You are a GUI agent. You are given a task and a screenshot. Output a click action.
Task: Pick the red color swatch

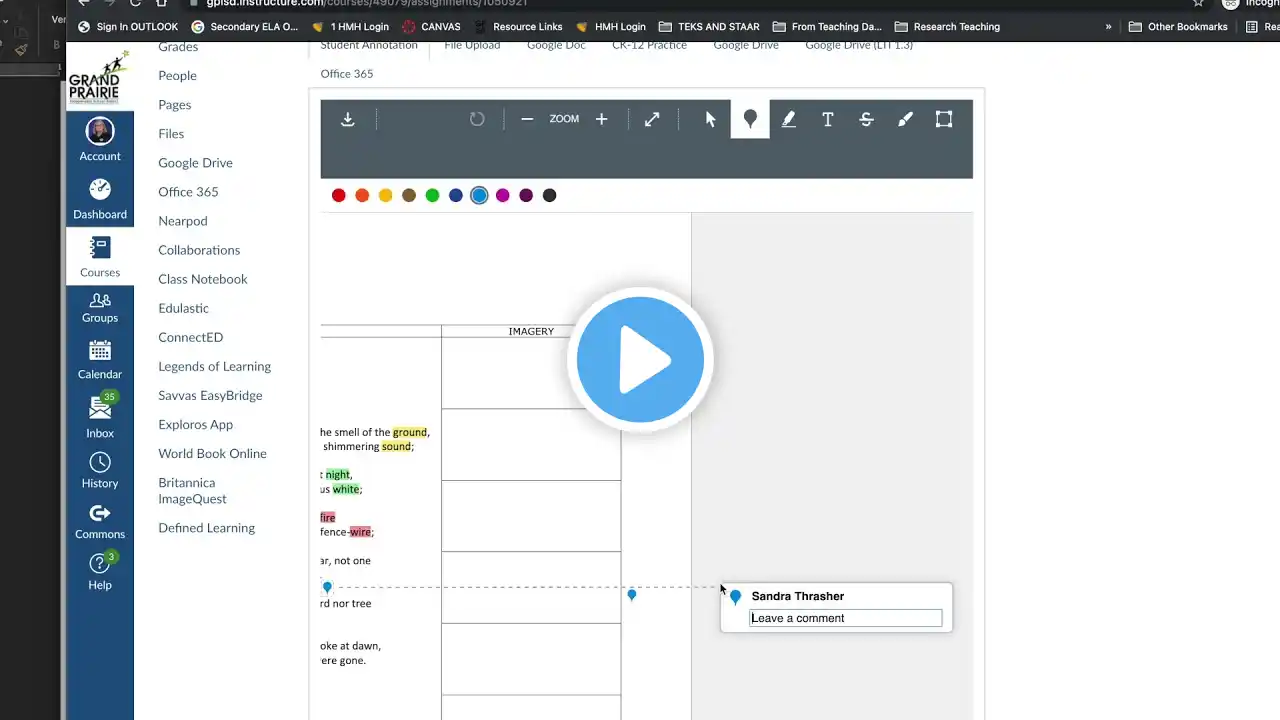click(339, 195)
